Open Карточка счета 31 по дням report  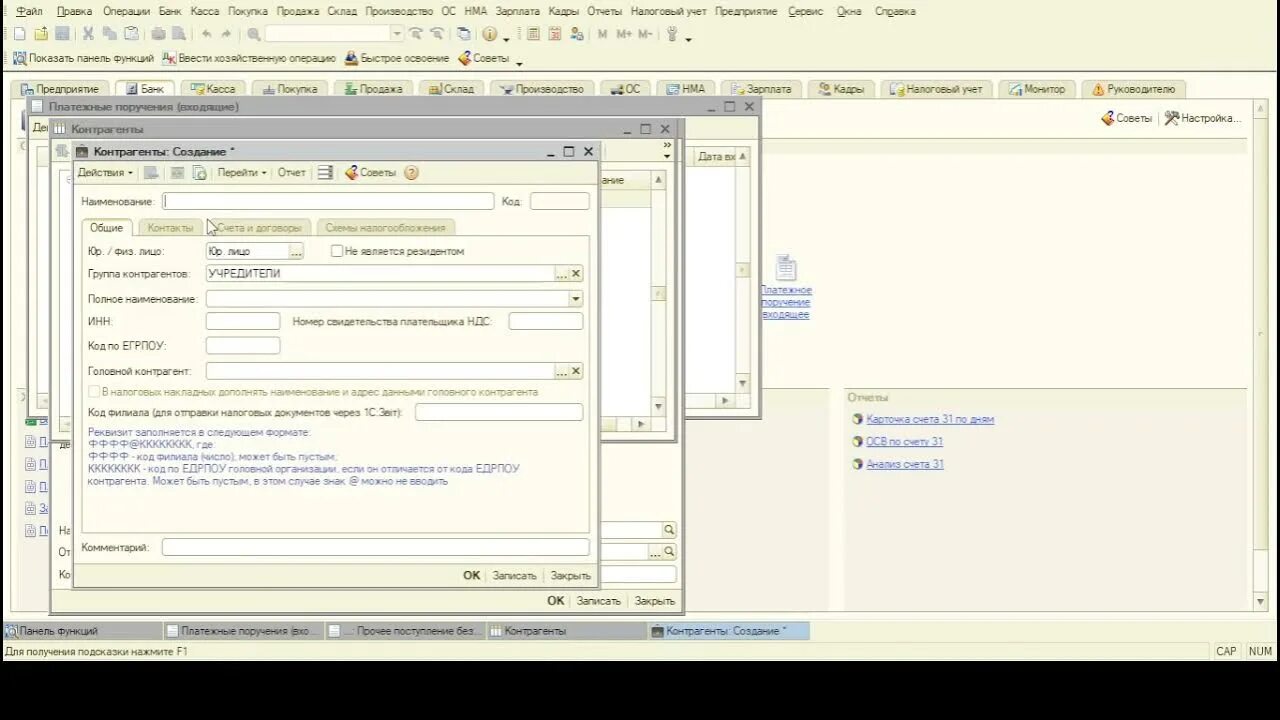(930, 420)
